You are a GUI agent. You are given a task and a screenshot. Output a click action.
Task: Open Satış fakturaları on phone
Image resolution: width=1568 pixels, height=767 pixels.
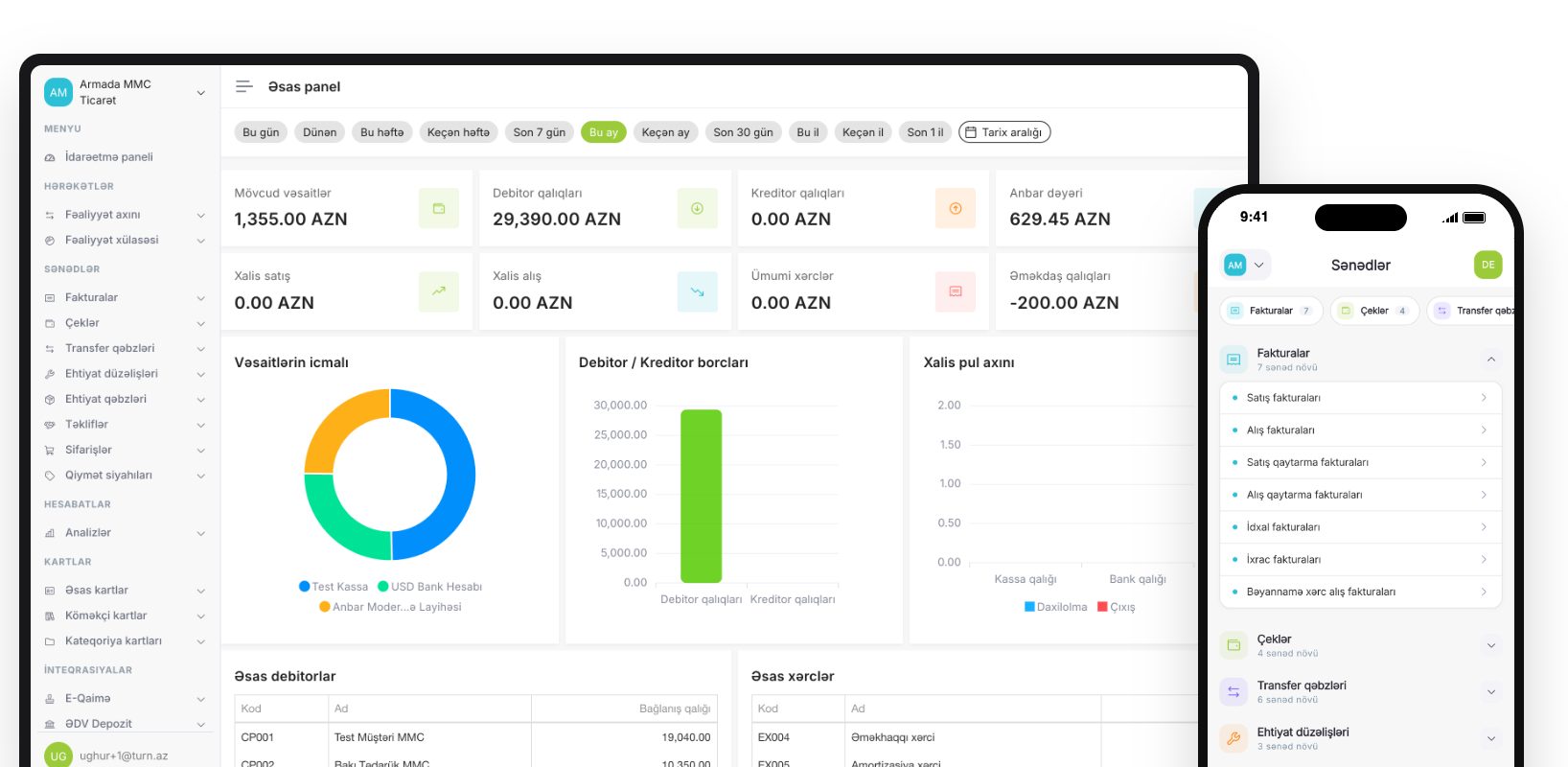click(1361, 398)
